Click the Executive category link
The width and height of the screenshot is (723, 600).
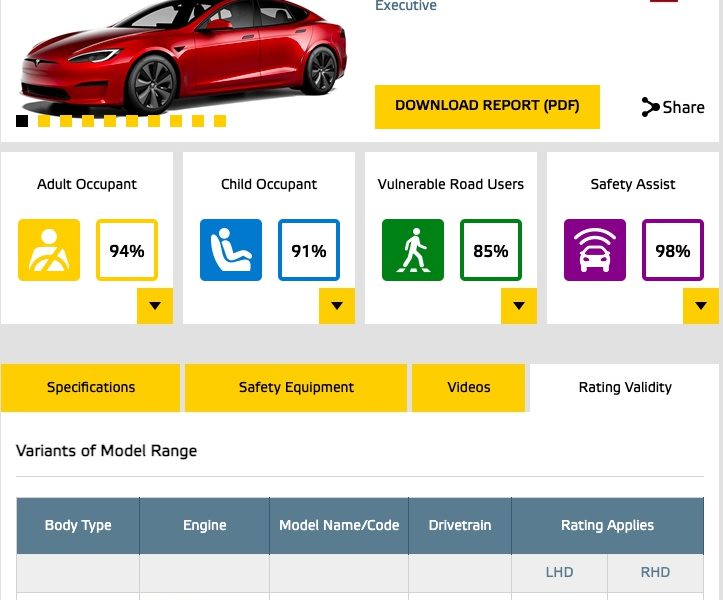point(406,6)
